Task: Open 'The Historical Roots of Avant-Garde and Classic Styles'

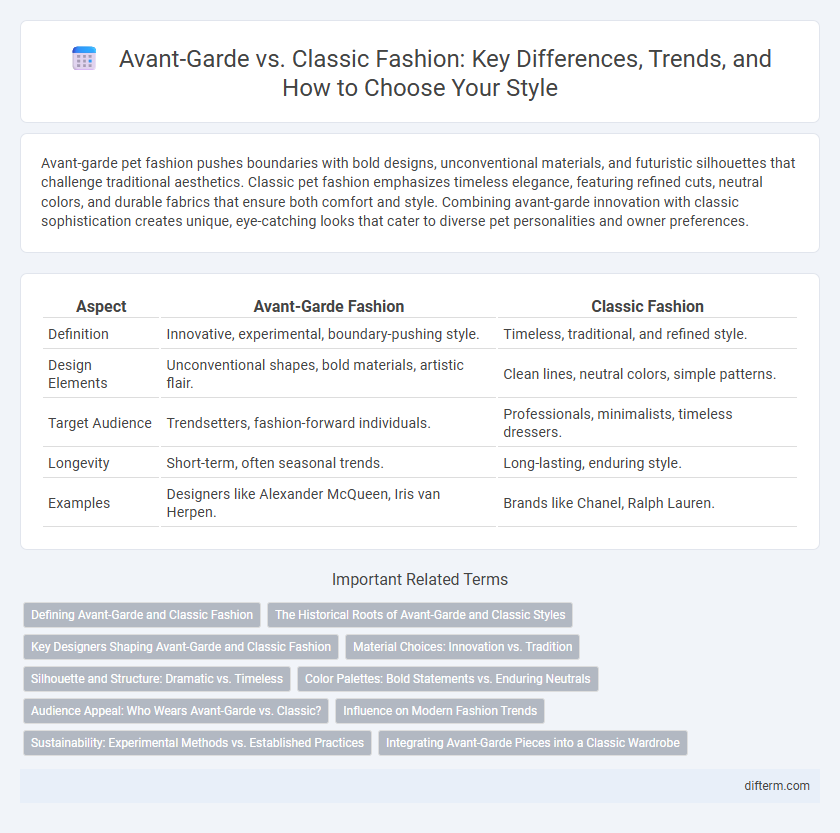Action: [x=420, y=615]
